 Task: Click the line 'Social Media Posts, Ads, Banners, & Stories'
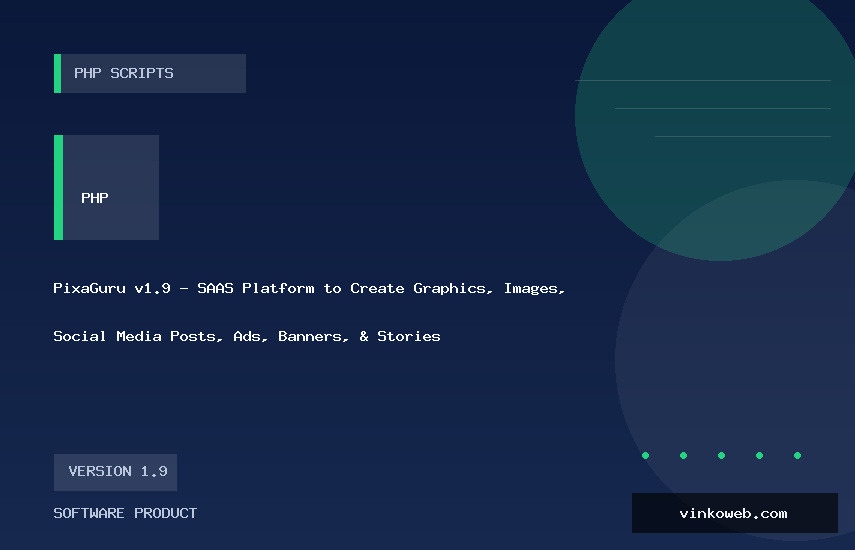click(x=247, y=336)
